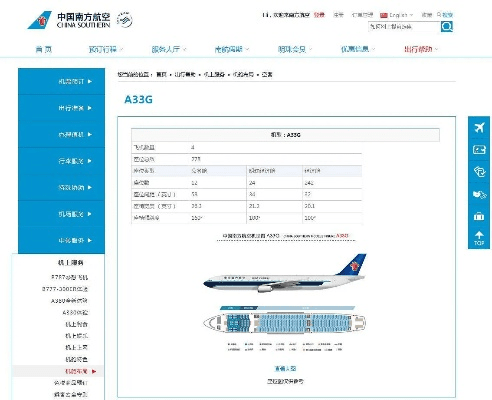Expand the 南航假期 navigation menu
This screenshot has width=492, height=400.
point(232,49)
